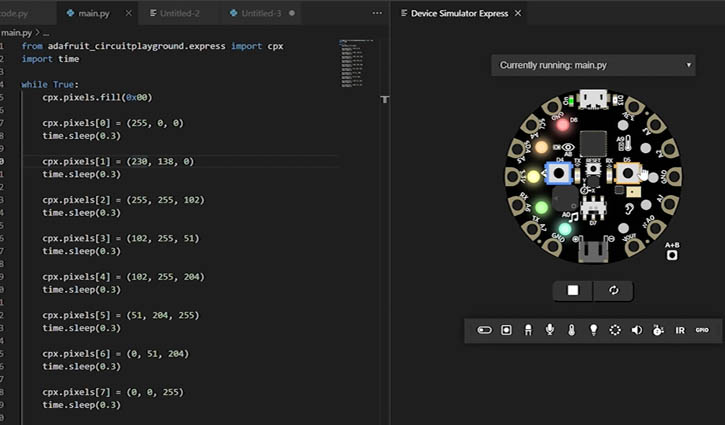Select the red LED icon in sensor toolbar
The image size is (725, 425).
528,330
